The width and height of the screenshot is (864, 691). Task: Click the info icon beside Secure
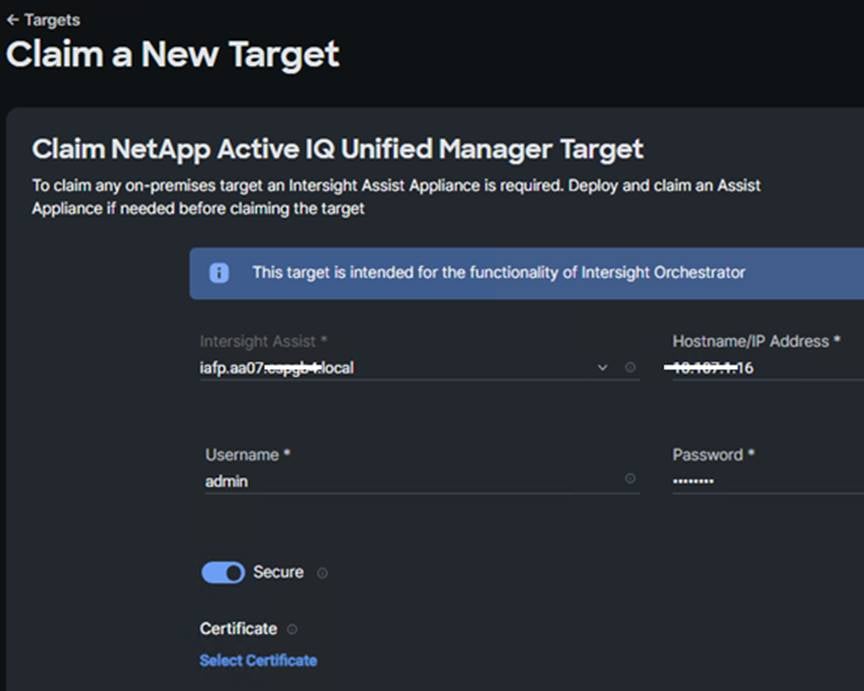click(x=322, y=574)
